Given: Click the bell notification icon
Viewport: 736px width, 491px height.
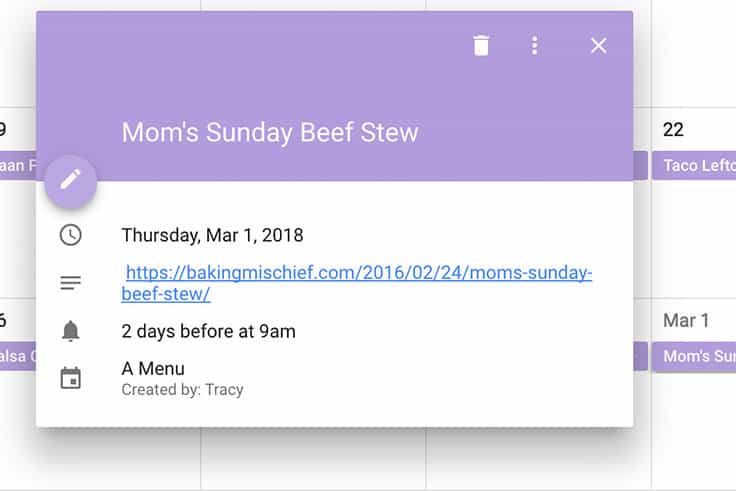Looking at the screenshot, I should click(x=70, y=331).
